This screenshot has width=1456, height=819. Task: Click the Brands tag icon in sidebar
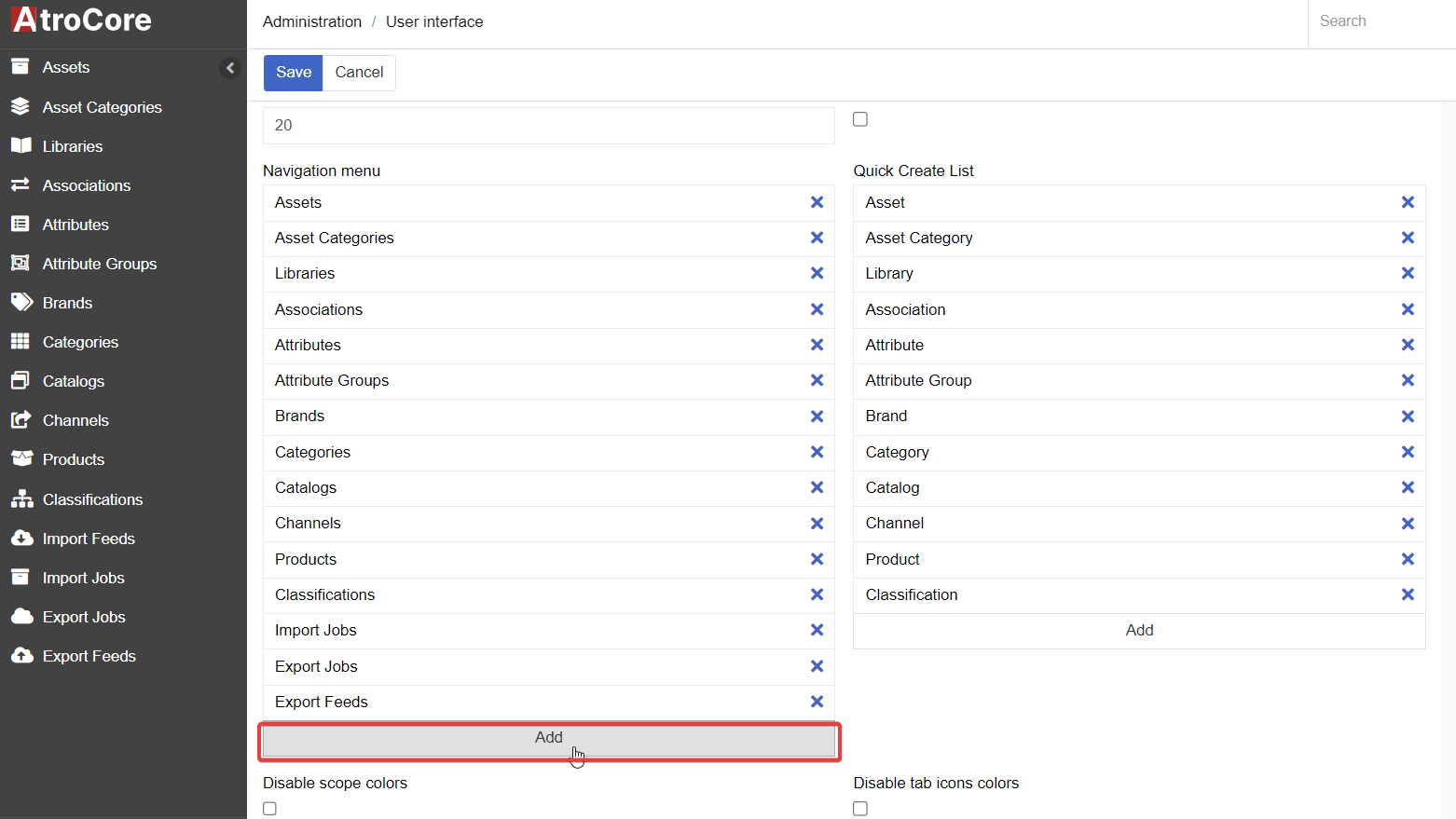[21, 303]
